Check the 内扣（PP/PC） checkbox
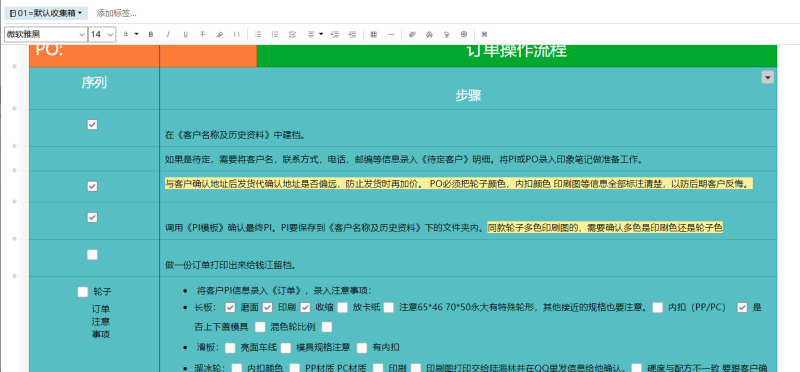This screenshot has width=800, height=372. pyautogui.click(x=658, y=308)
